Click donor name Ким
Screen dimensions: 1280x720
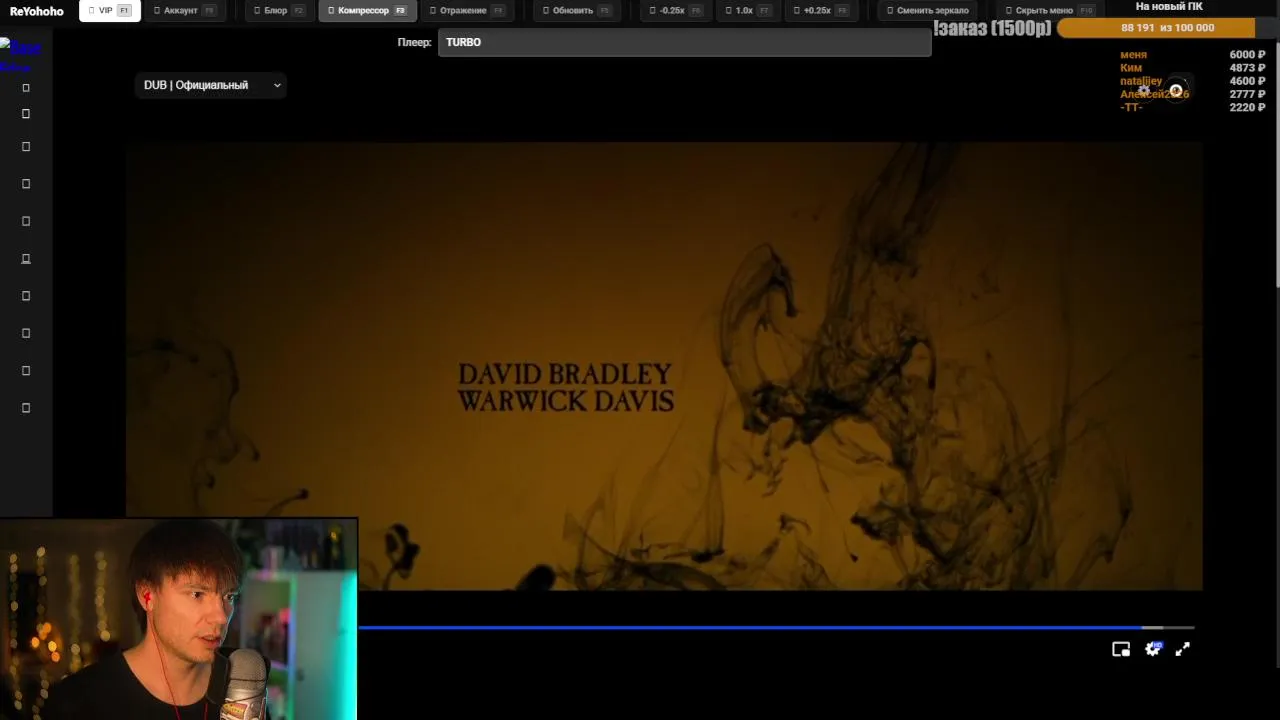pos(1131,68)
